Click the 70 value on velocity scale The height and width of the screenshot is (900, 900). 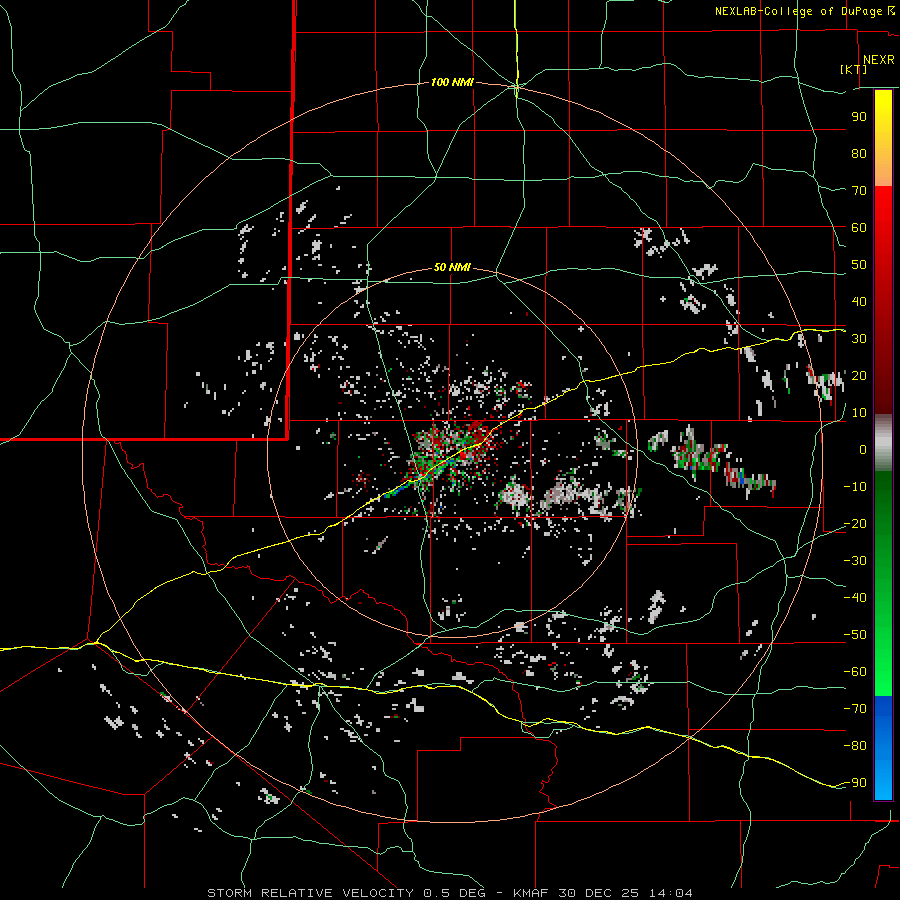point(859,191)
